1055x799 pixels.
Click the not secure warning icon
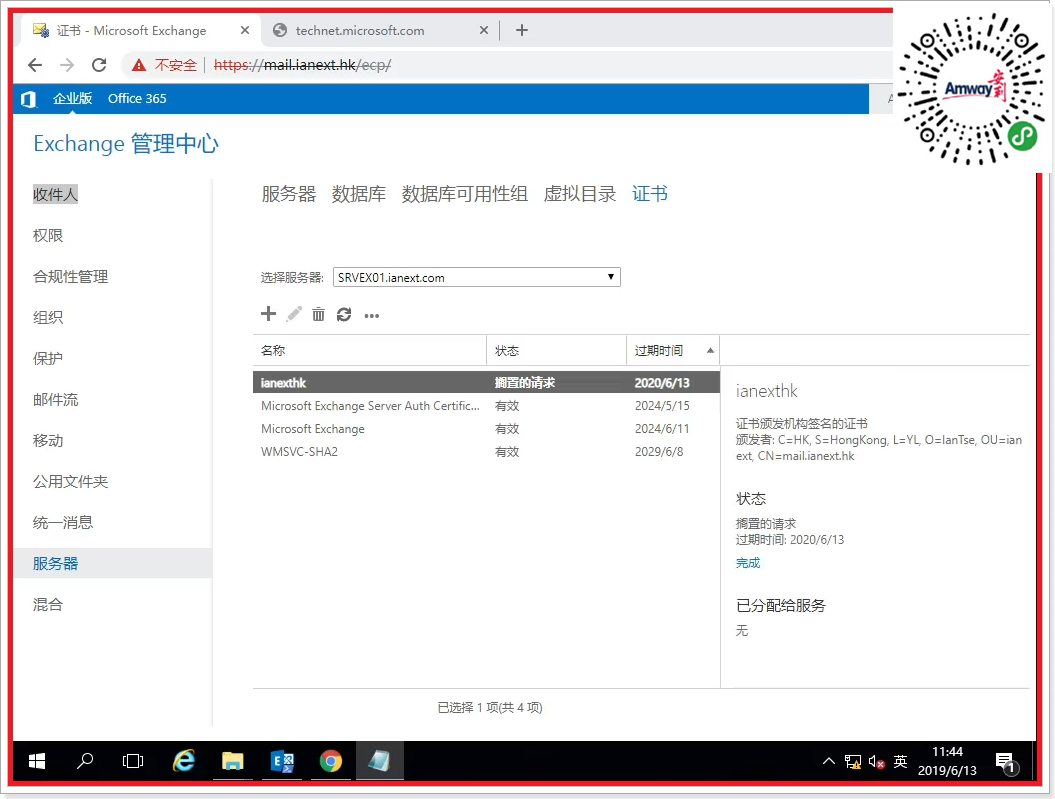point(139,65)
